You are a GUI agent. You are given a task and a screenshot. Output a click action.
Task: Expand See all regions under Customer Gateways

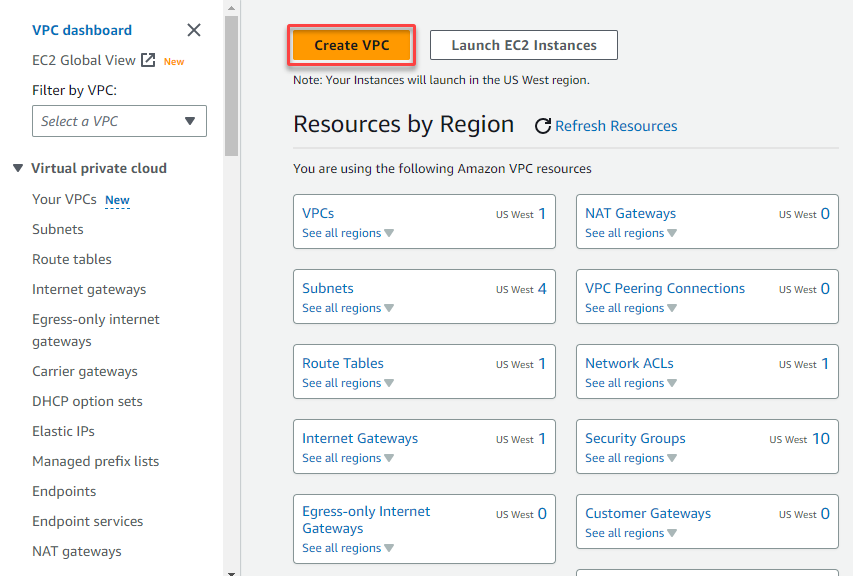tap(631, 533)
